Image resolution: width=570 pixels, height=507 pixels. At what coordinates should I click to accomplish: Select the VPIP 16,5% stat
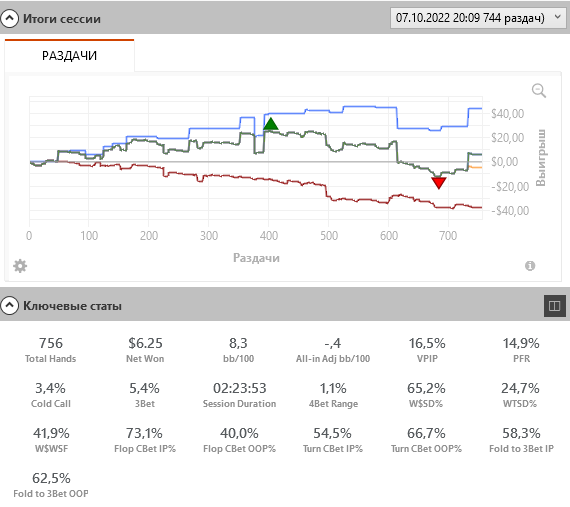[x=427, y=350]
